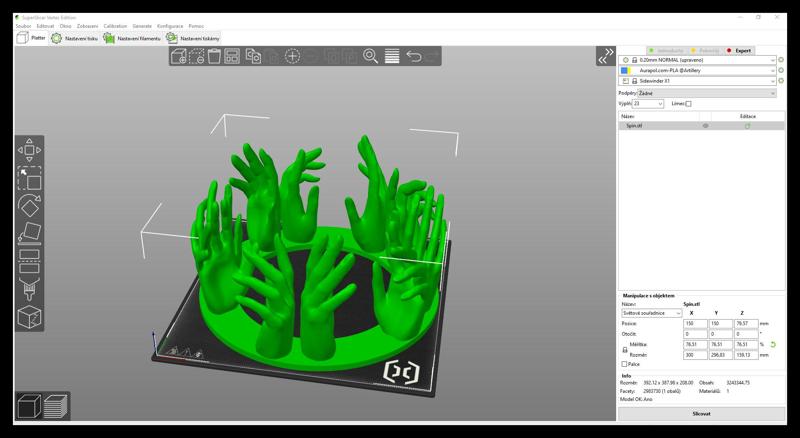Click the Editace column header
This screenshot has height=438, width=800.
(747, 116)
